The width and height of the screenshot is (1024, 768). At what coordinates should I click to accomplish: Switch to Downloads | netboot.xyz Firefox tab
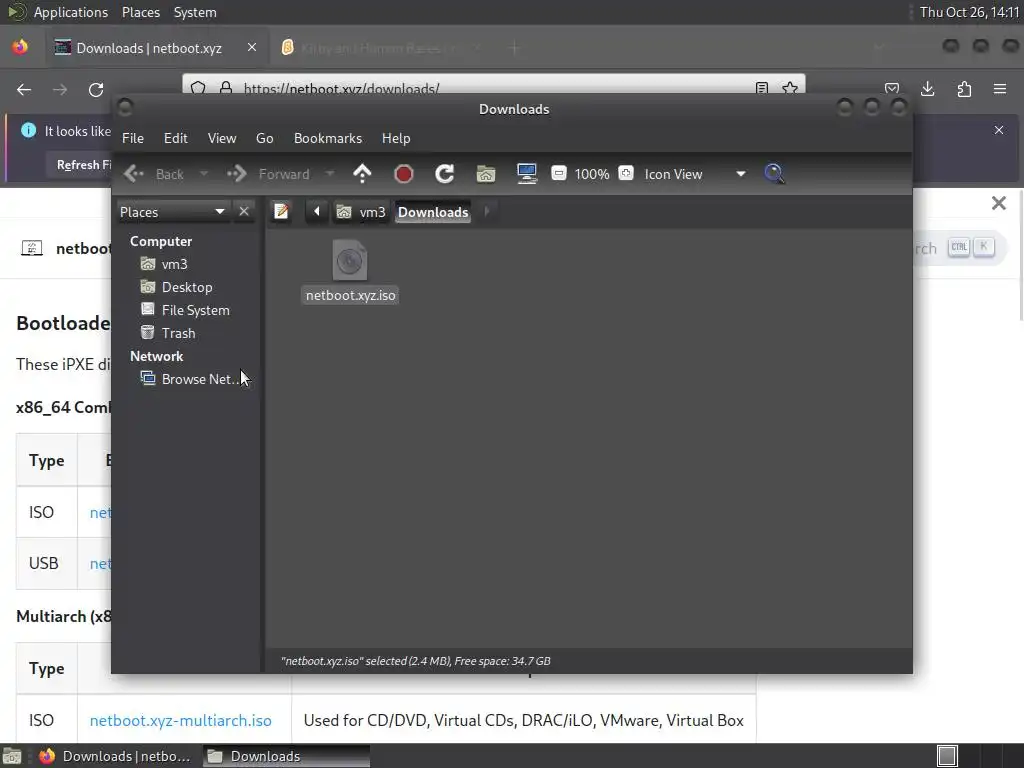tap(149, 48)
